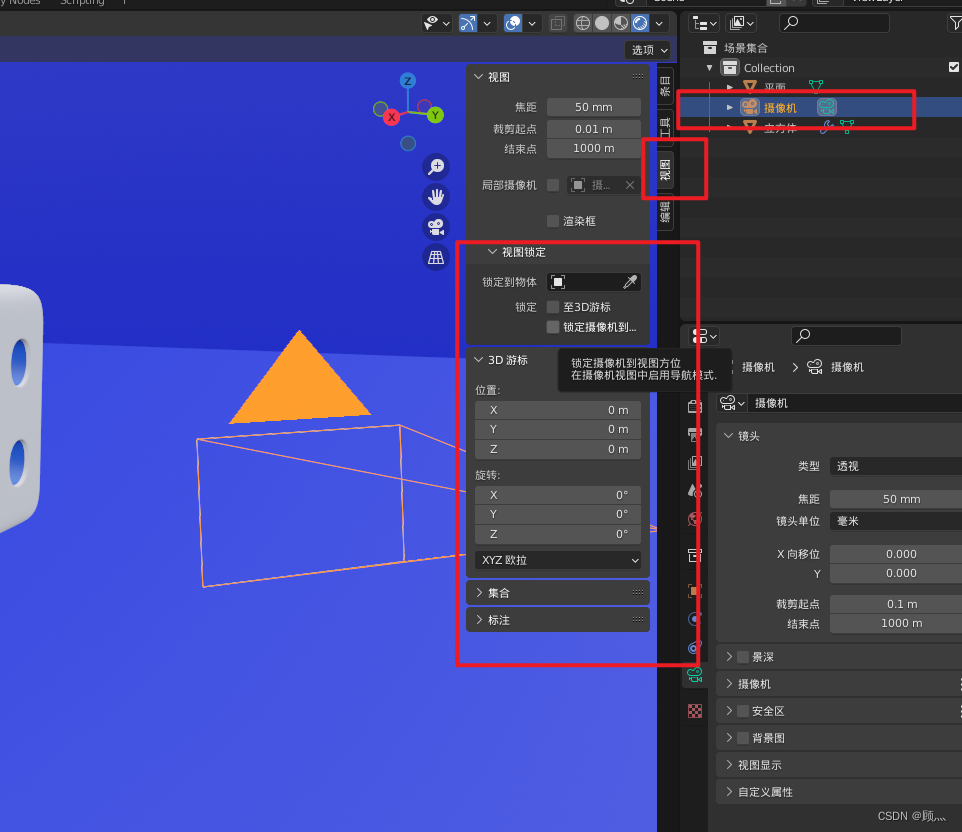Image resolution: width=962 pixels, height=832 pixels.
Task: Open properties editor type dropdown
Action: (x=704, y=336)
